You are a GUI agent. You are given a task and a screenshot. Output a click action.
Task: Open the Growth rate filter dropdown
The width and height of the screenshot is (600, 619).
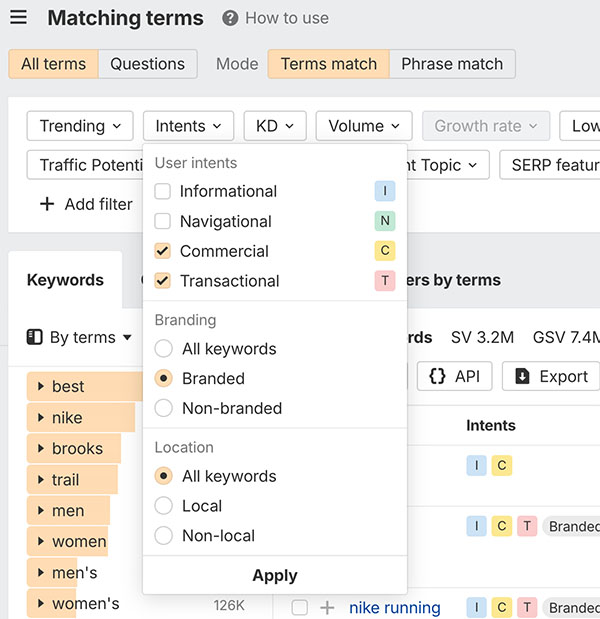click(x=486, y=126)
